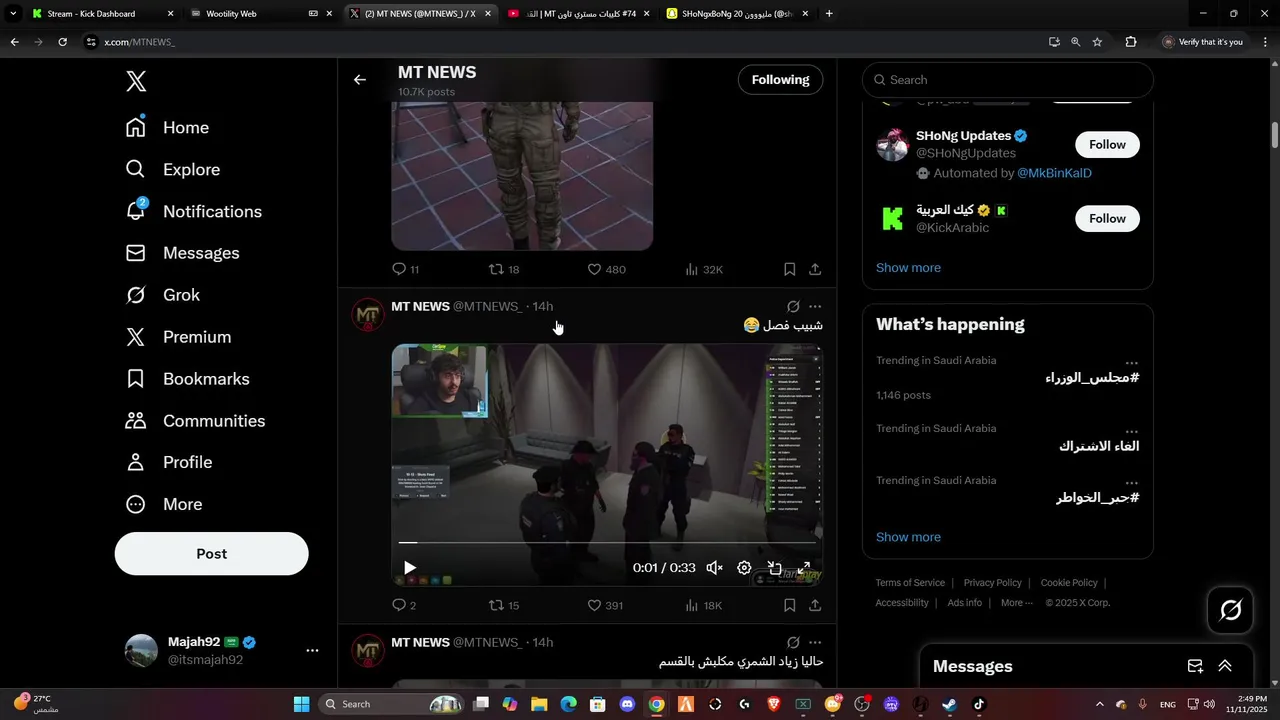Reload the page

(62, 42)
